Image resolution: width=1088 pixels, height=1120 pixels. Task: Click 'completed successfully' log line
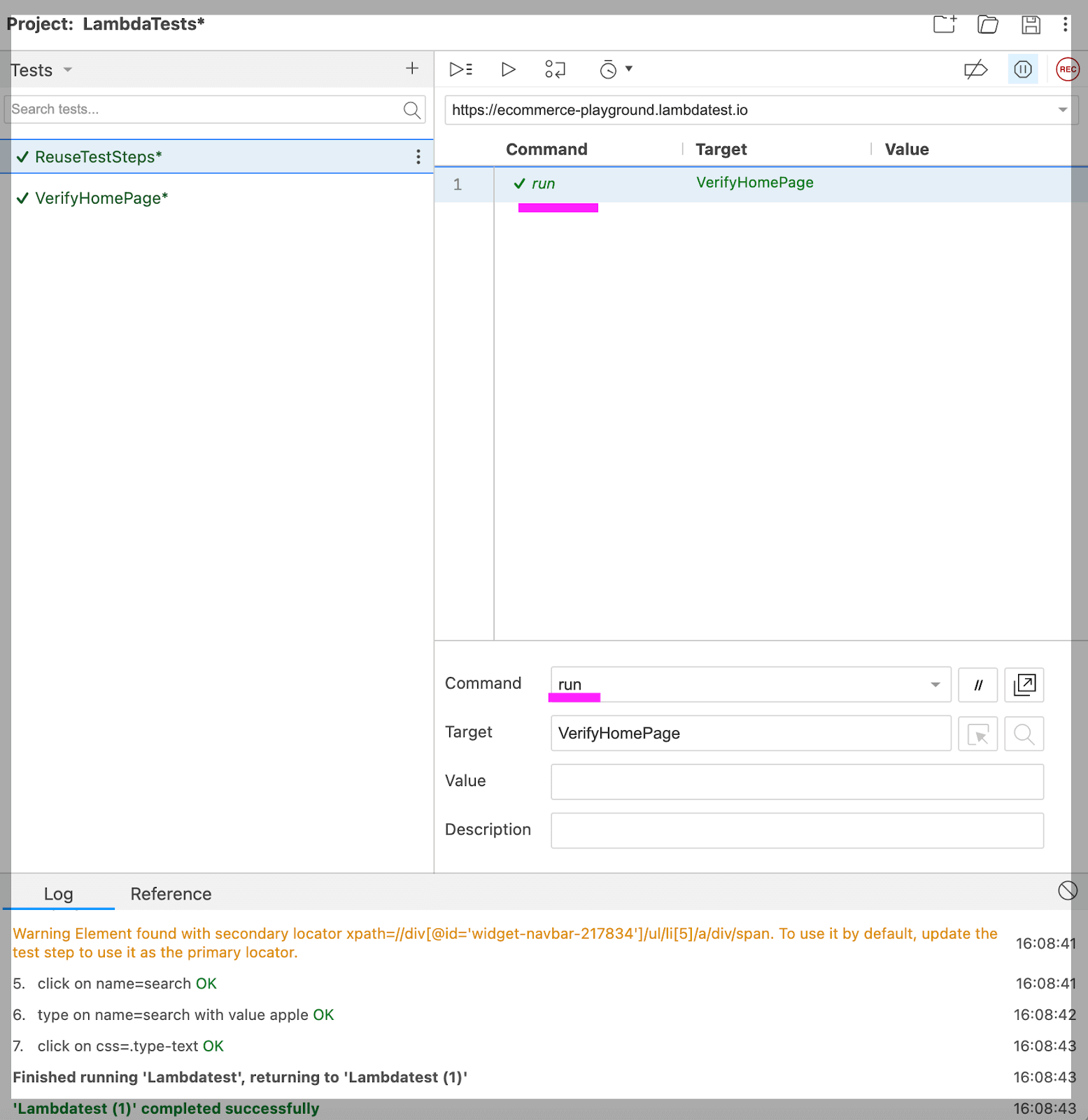(166, 1108)
